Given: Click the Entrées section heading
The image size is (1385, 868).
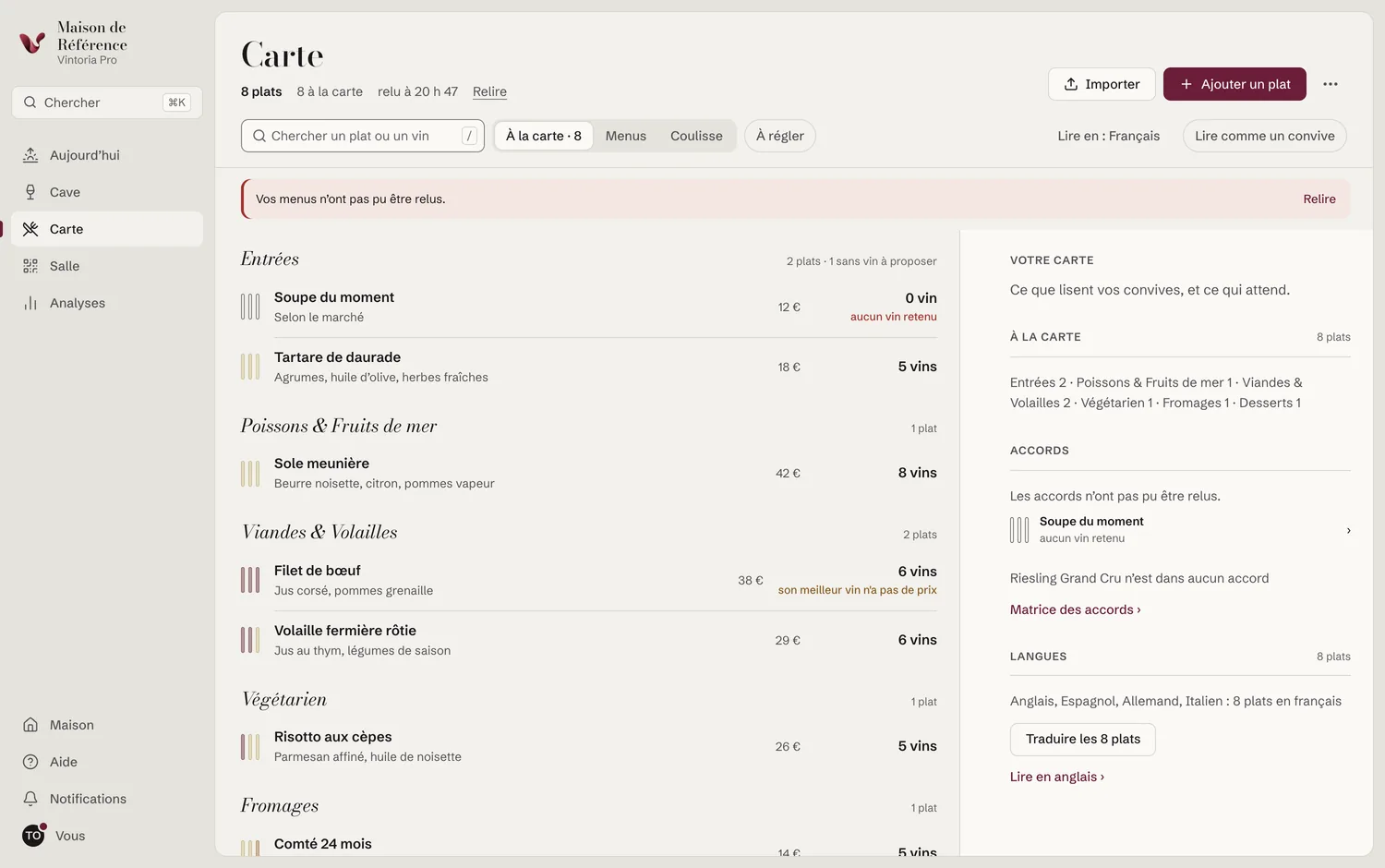Looking at the screenshot, I should tap(270, 259).
